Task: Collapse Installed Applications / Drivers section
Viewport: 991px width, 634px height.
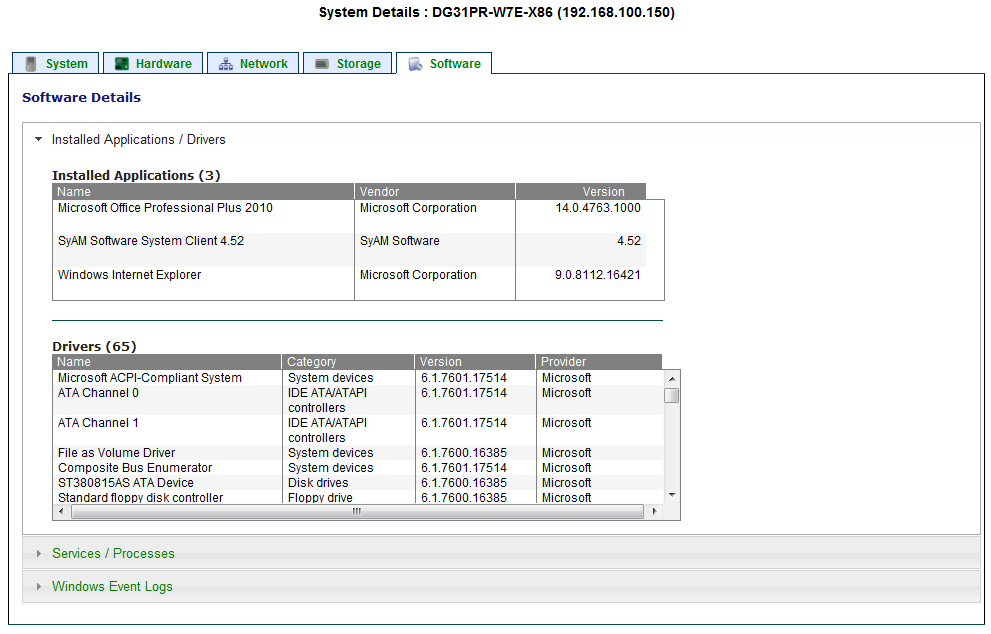Action: [138, 140]
